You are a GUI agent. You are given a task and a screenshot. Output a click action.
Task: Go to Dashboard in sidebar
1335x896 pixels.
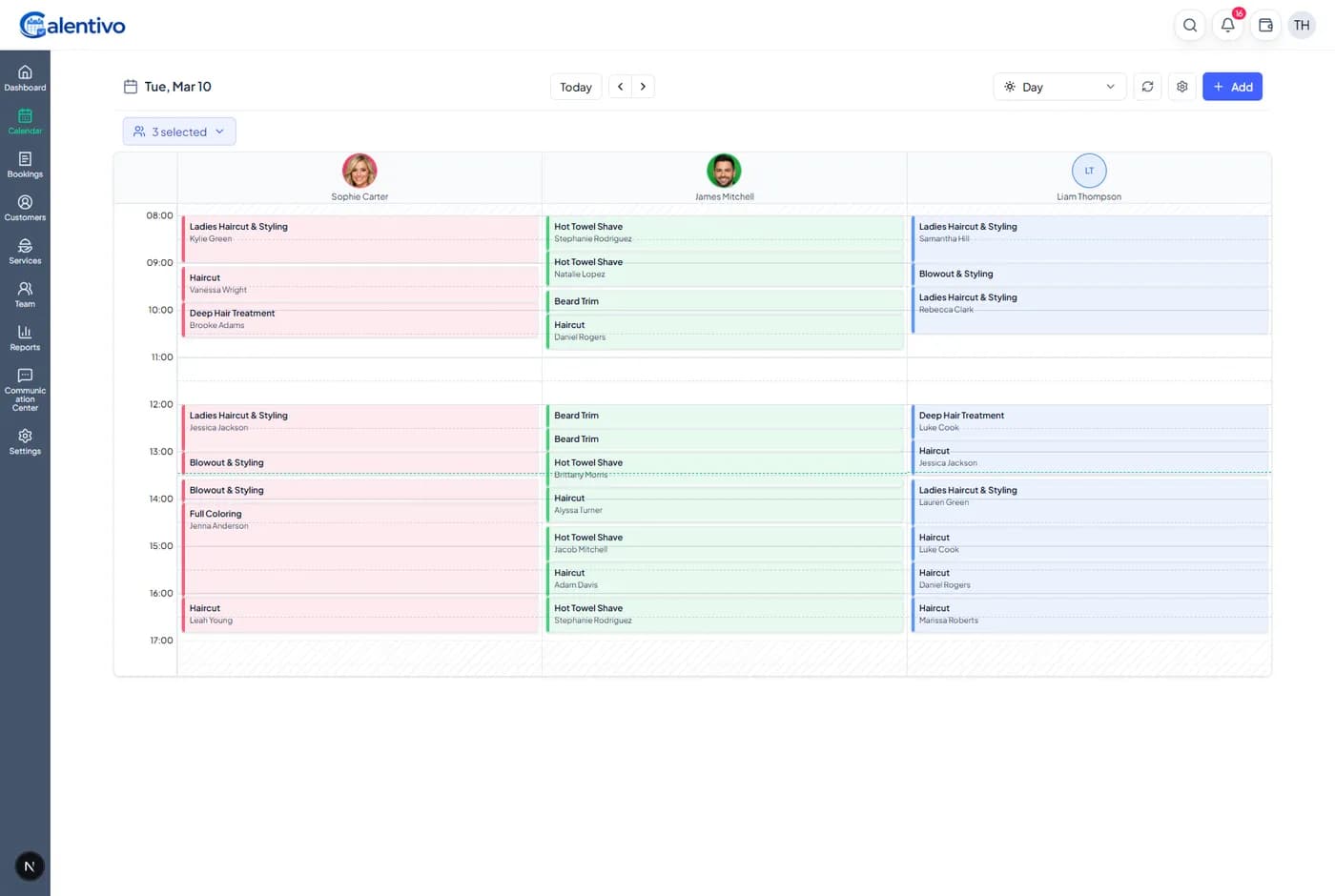point(25,78)
